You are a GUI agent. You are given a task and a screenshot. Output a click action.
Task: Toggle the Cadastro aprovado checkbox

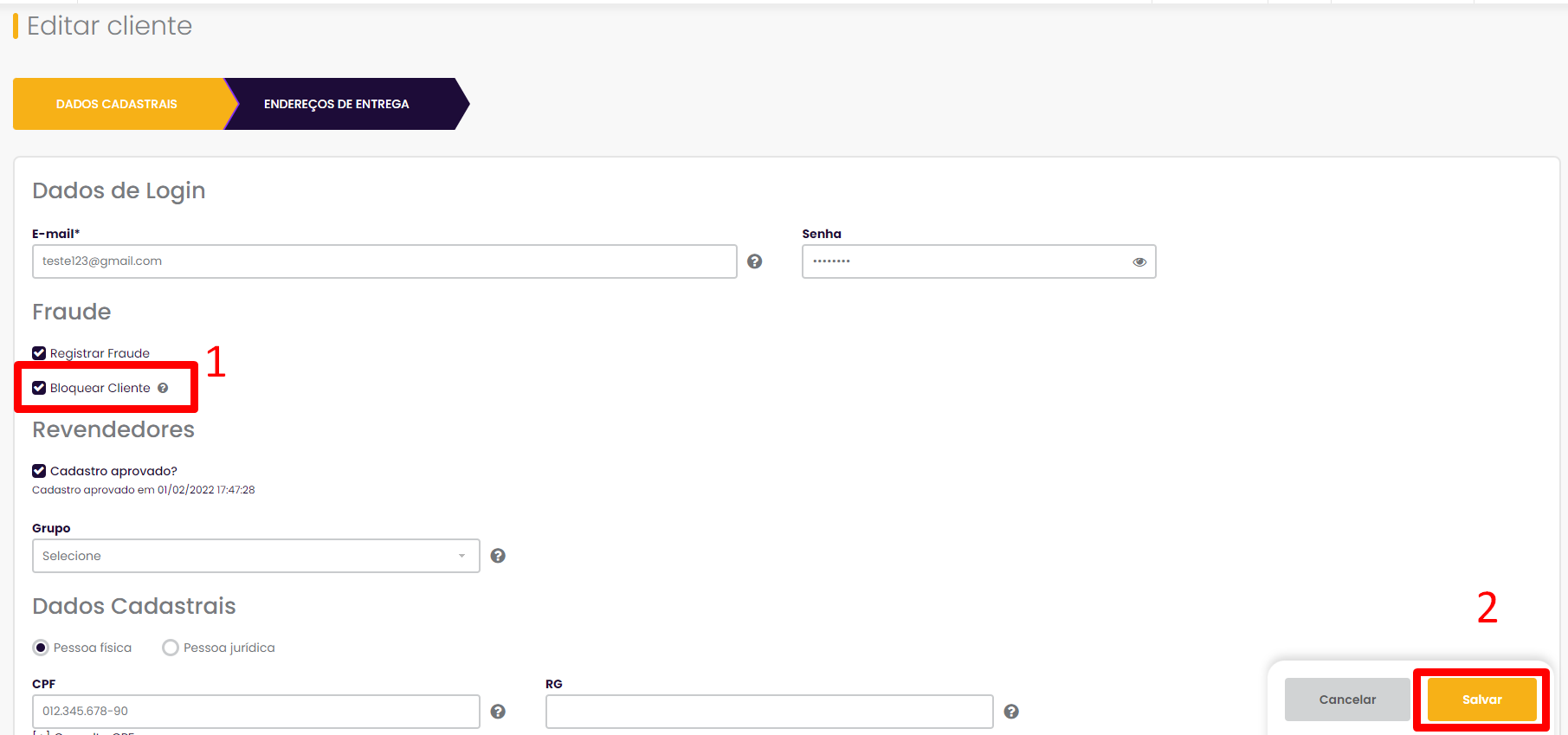39,471
